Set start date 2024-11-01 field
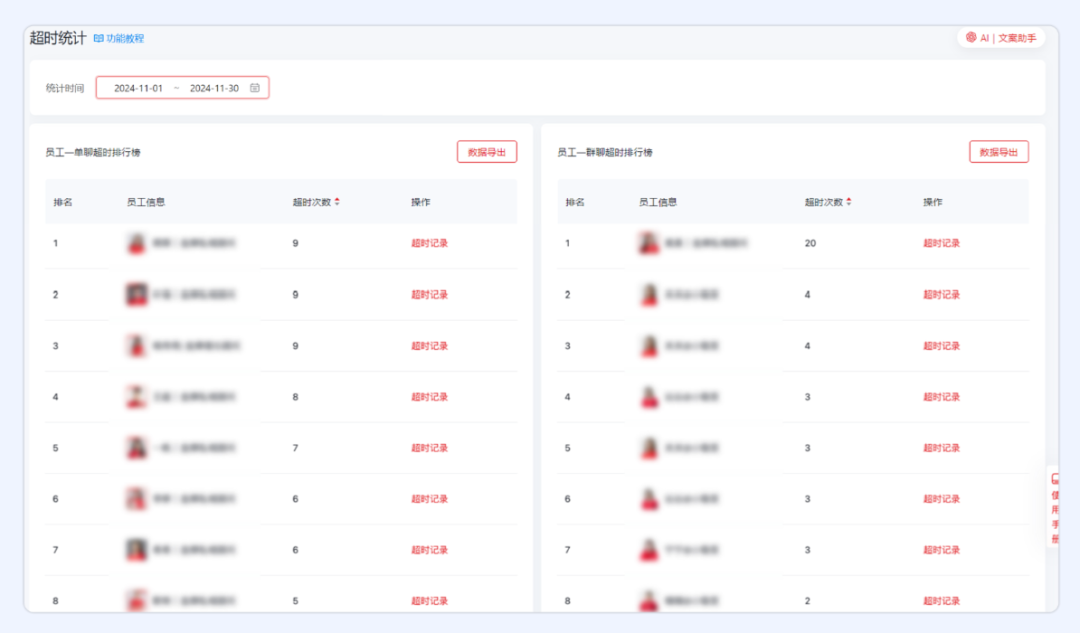The image size is (1080, 633). [x=138, y=88]
